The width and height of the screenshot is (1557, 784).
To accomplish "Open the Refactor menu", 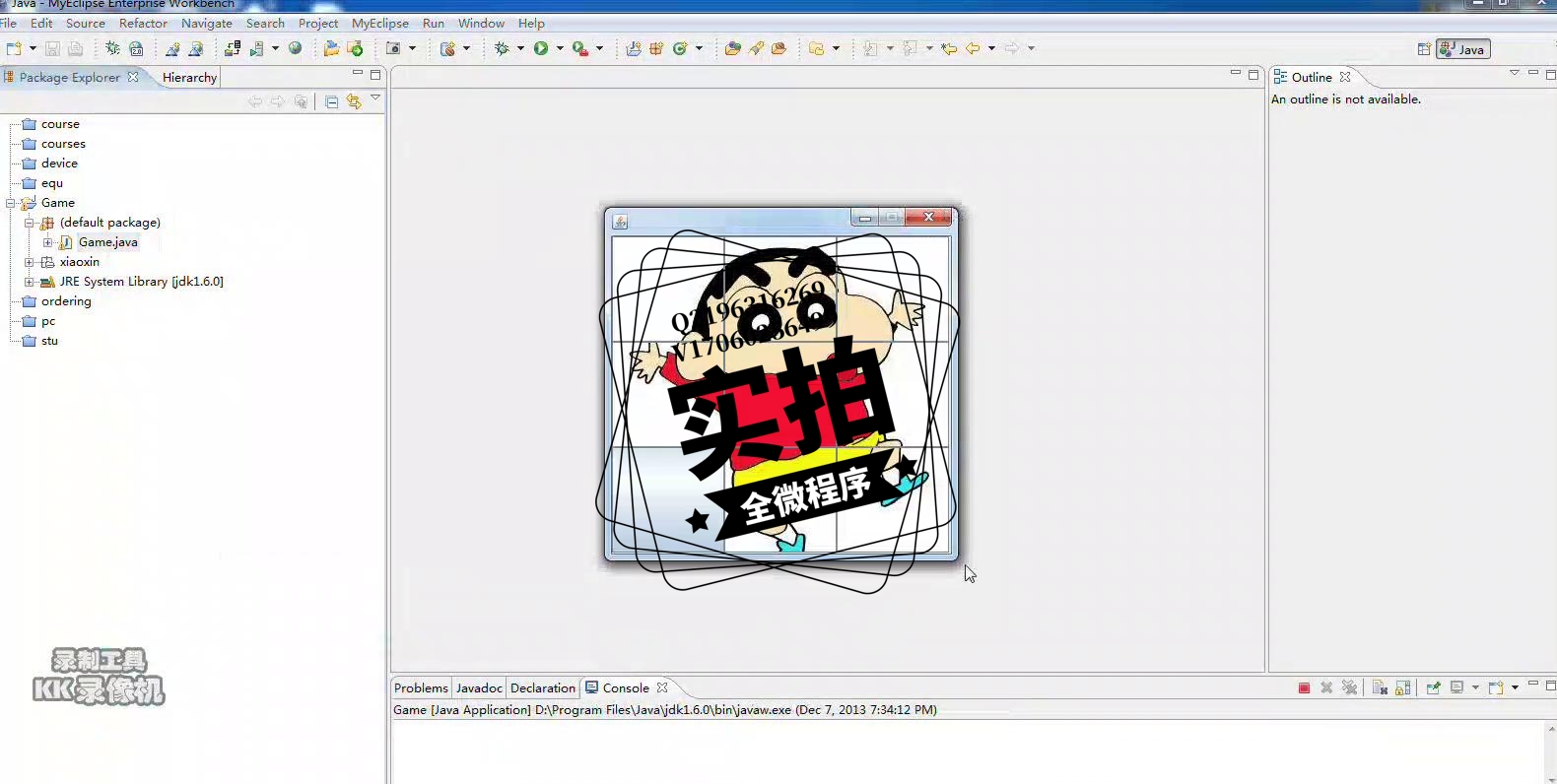I will click(x=143, y=23).
